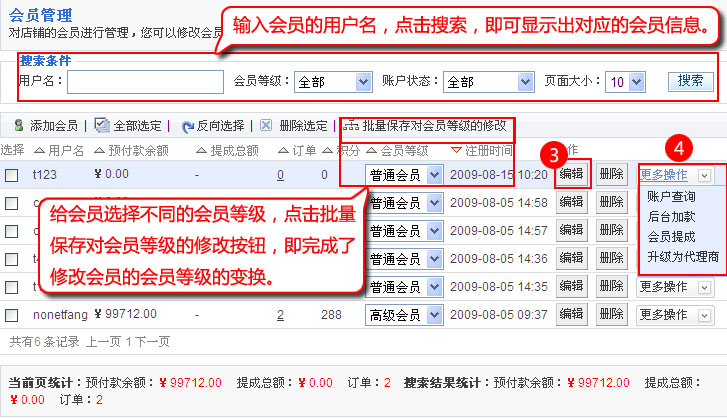Click points value 288
Image resolution: width=727 pixels, height=418 pixels.
331,315
